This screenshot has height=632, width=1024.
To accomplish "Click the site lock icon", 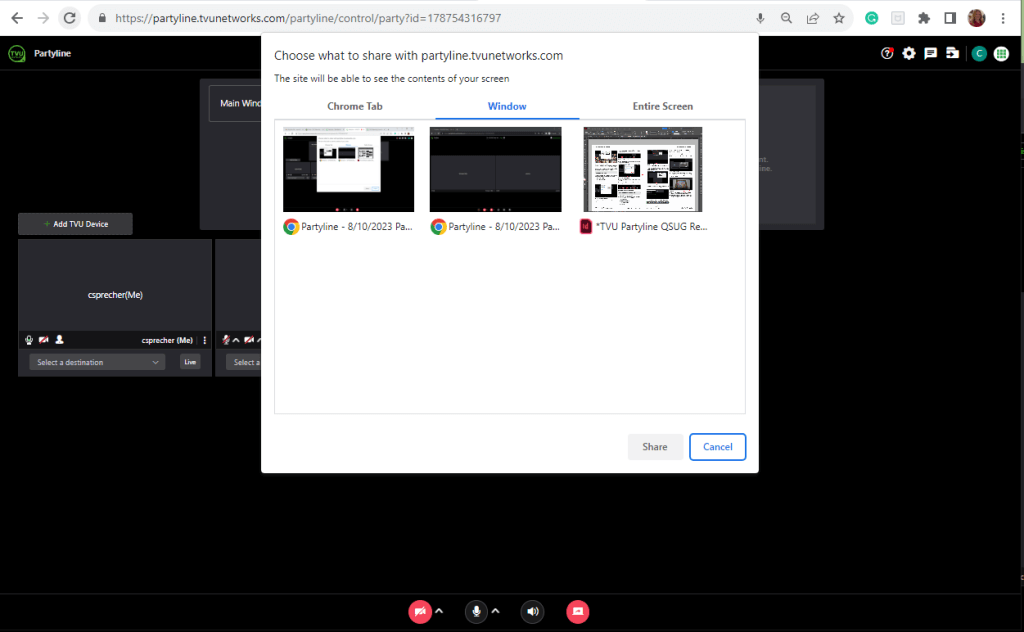I will (x=102, y=18).
